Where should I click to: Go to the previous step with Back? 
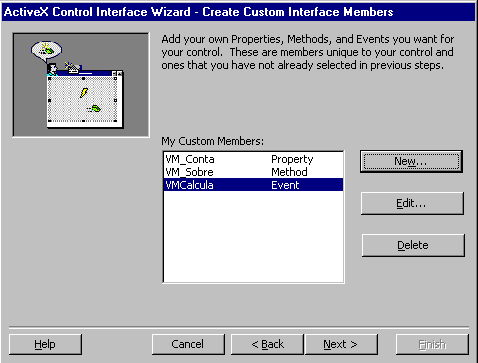coord(267,344)
